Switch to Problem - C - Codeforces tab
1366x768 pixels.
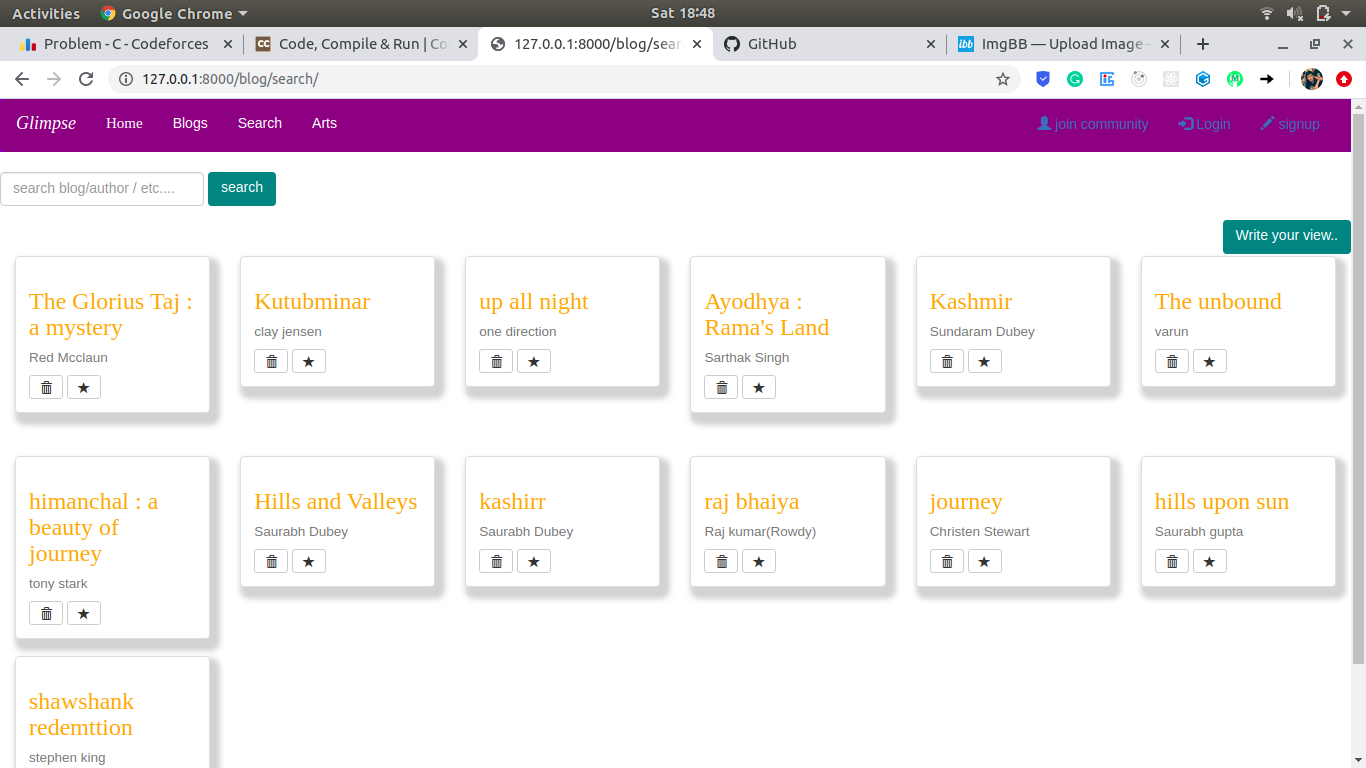coord(125,44)
